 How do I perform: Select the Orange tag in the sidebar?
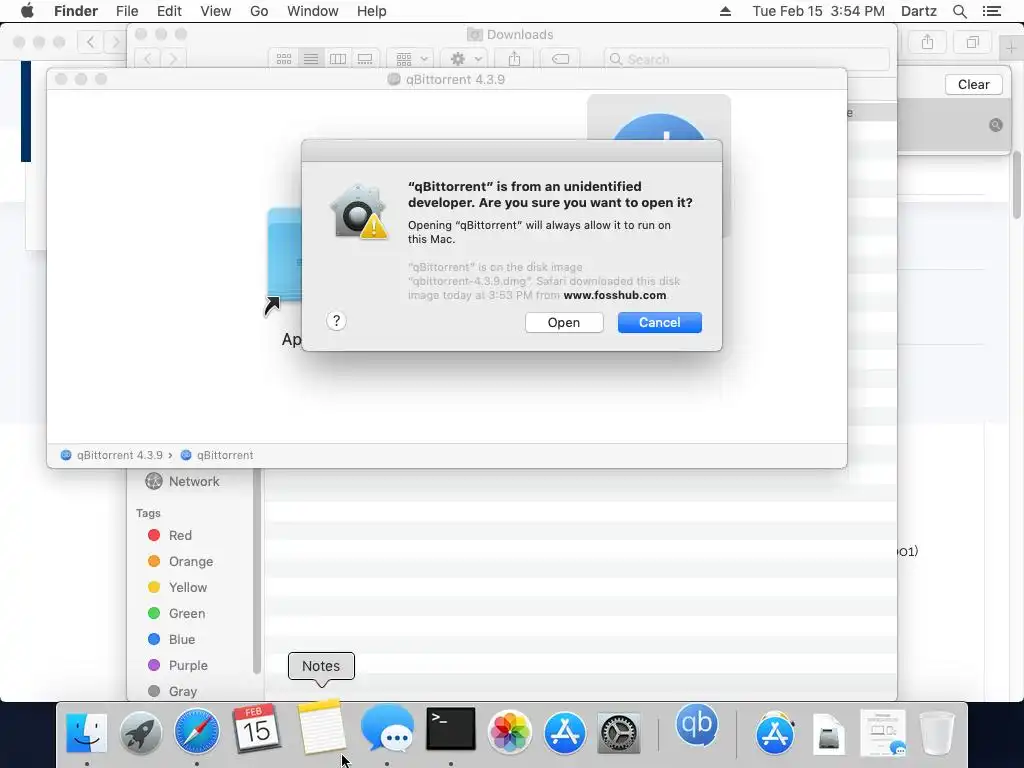[x=180, y=562]
